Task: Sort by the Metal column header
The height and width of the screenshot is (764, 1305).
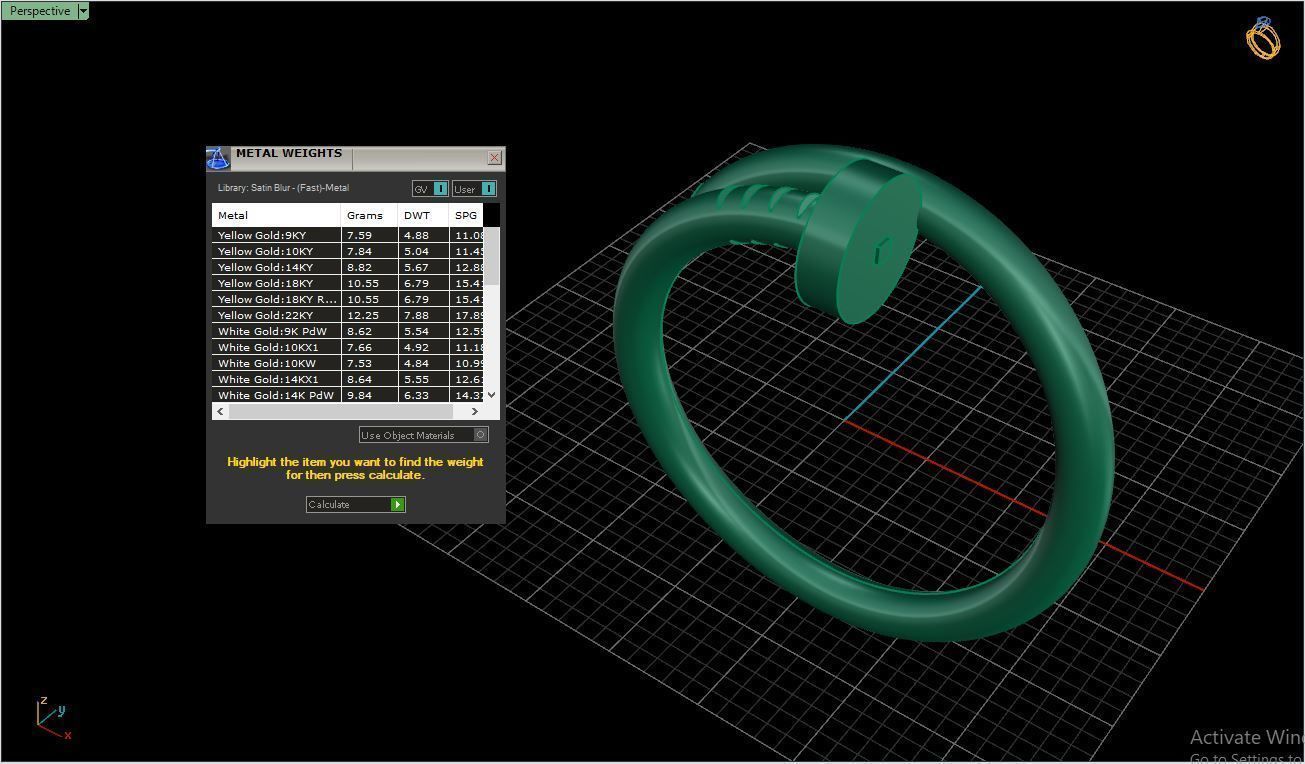Action: tap(277, 215)
